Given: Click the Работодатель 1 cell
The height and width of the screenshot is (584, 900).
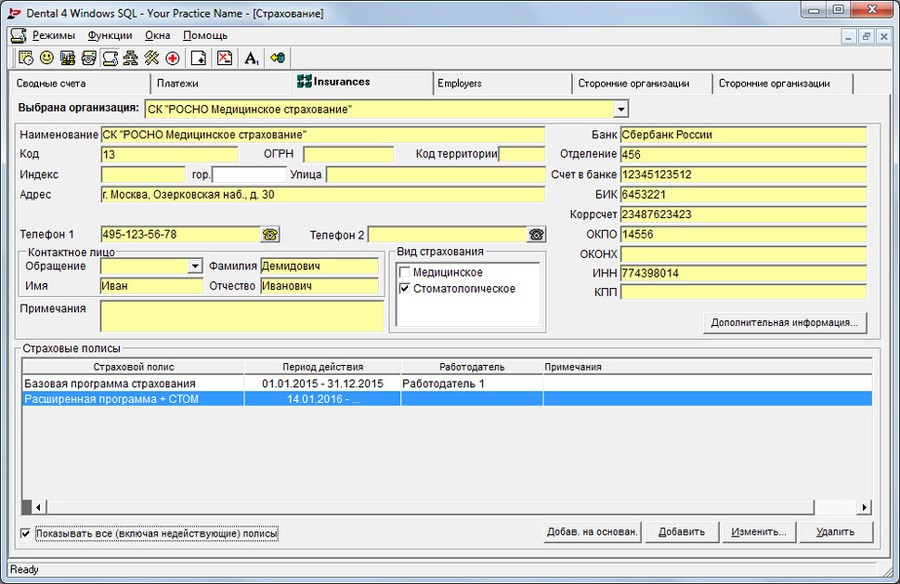Looking at the screenshot, I should point(472,384).
